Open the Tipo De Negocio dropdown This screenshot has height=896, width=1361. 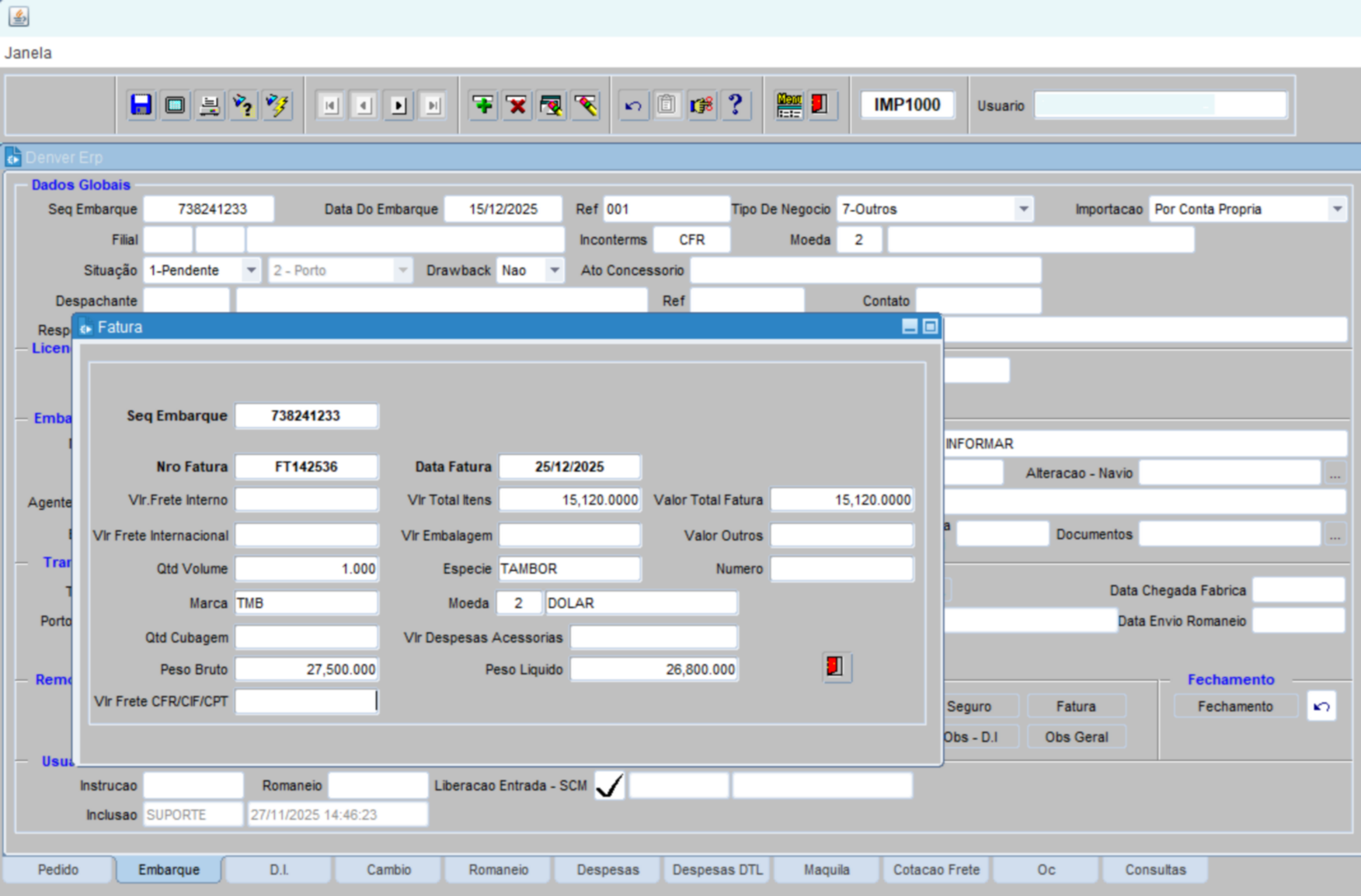click(1023, 209)
